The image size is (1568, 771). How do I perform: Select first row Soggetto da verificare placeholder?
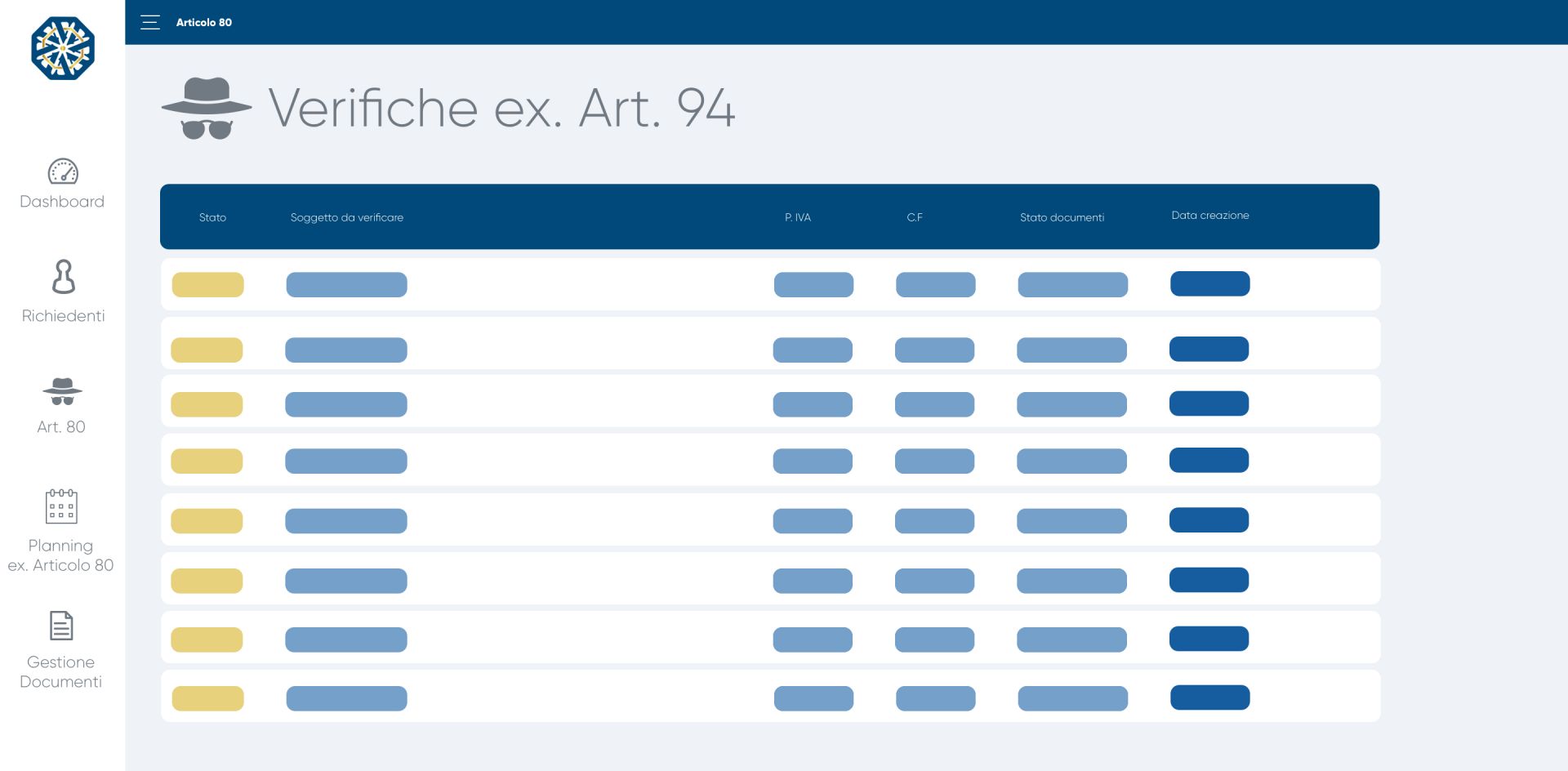point(346,285)
